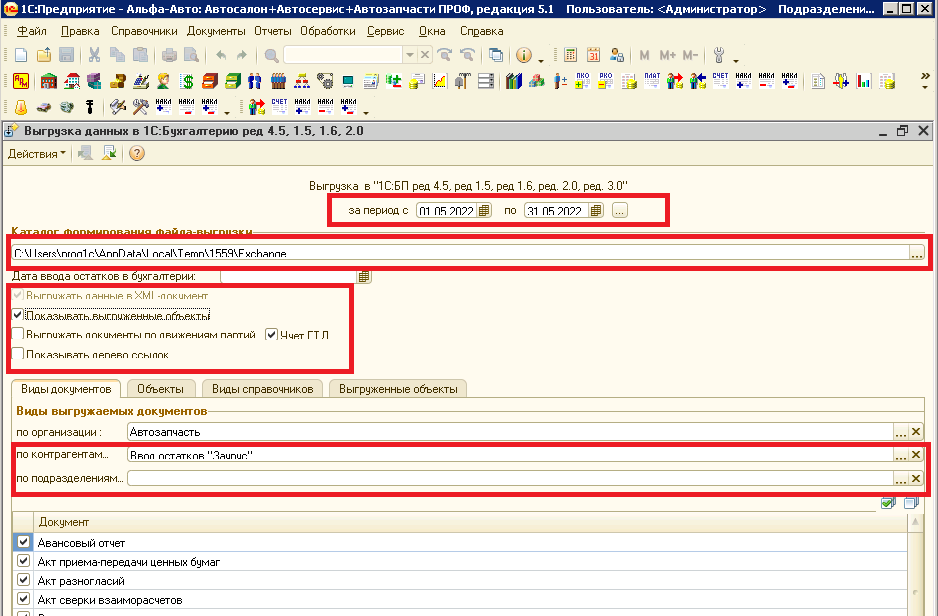Open the Файл menu

tap(32, 31)
